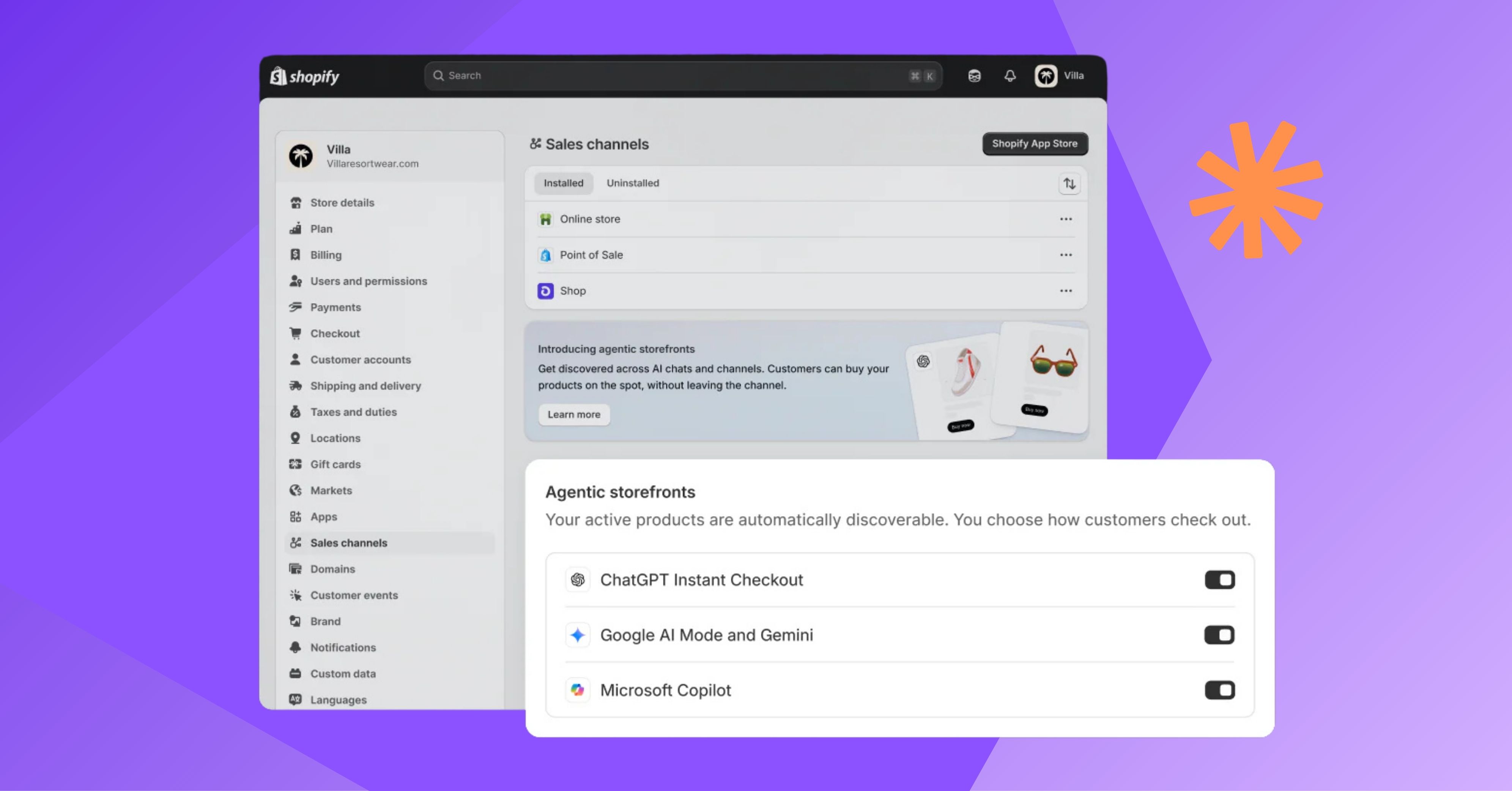This screenshot has height=791, width=1512.
Task: Click the Sidekick assistant icon in top bar
Action: click(x=974, y=76)
